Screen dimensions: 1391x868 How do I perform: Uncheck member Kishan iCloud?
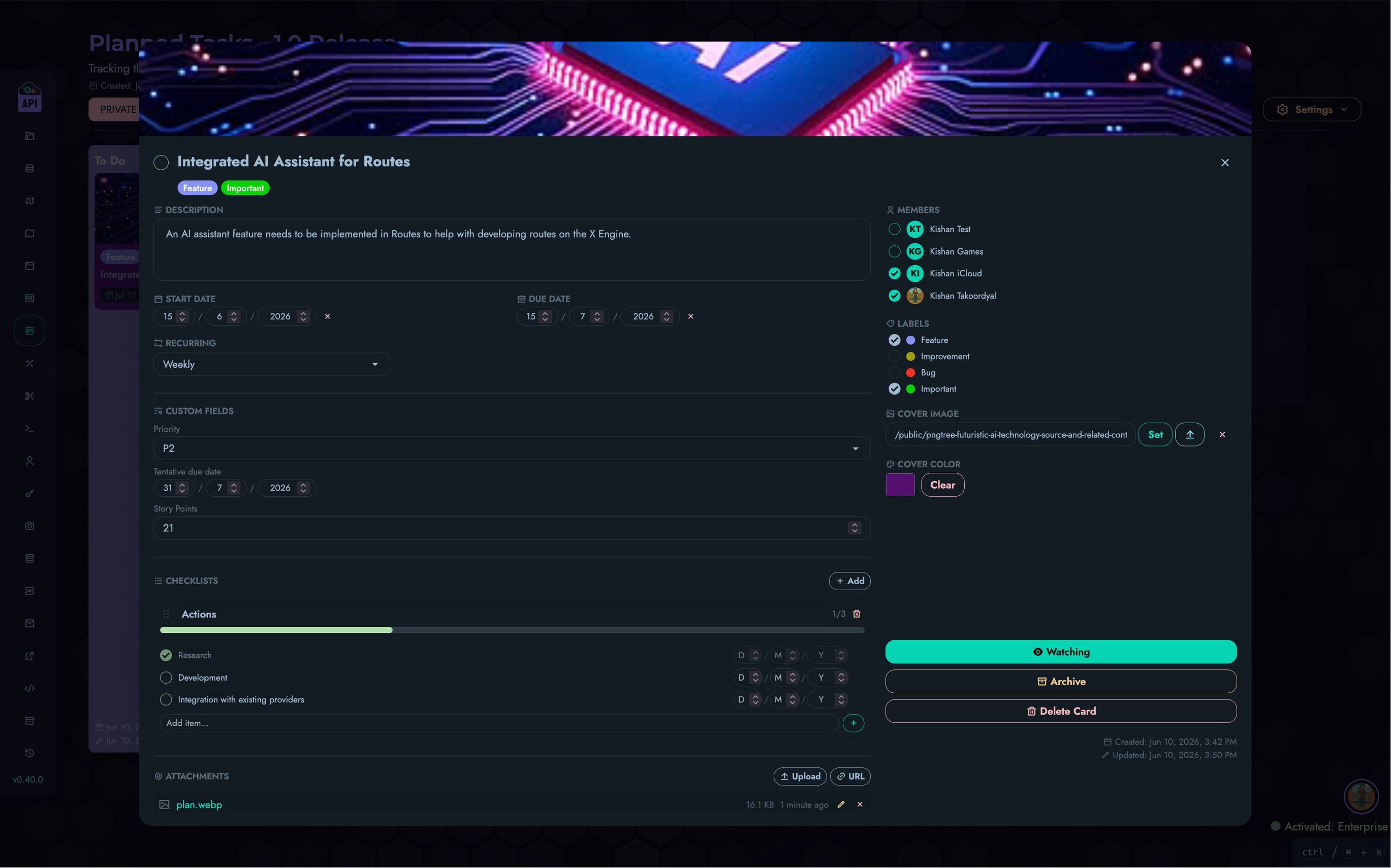895,273
